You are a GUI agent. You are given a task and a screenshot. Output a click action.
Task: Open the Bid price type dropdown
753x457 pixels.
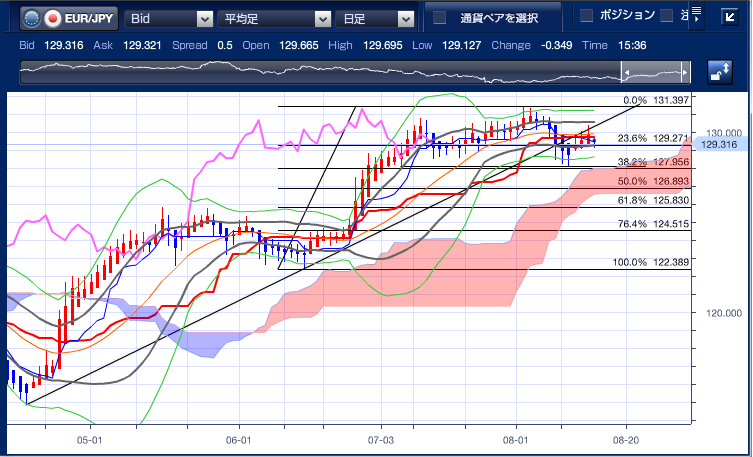[x=169, y=19]
